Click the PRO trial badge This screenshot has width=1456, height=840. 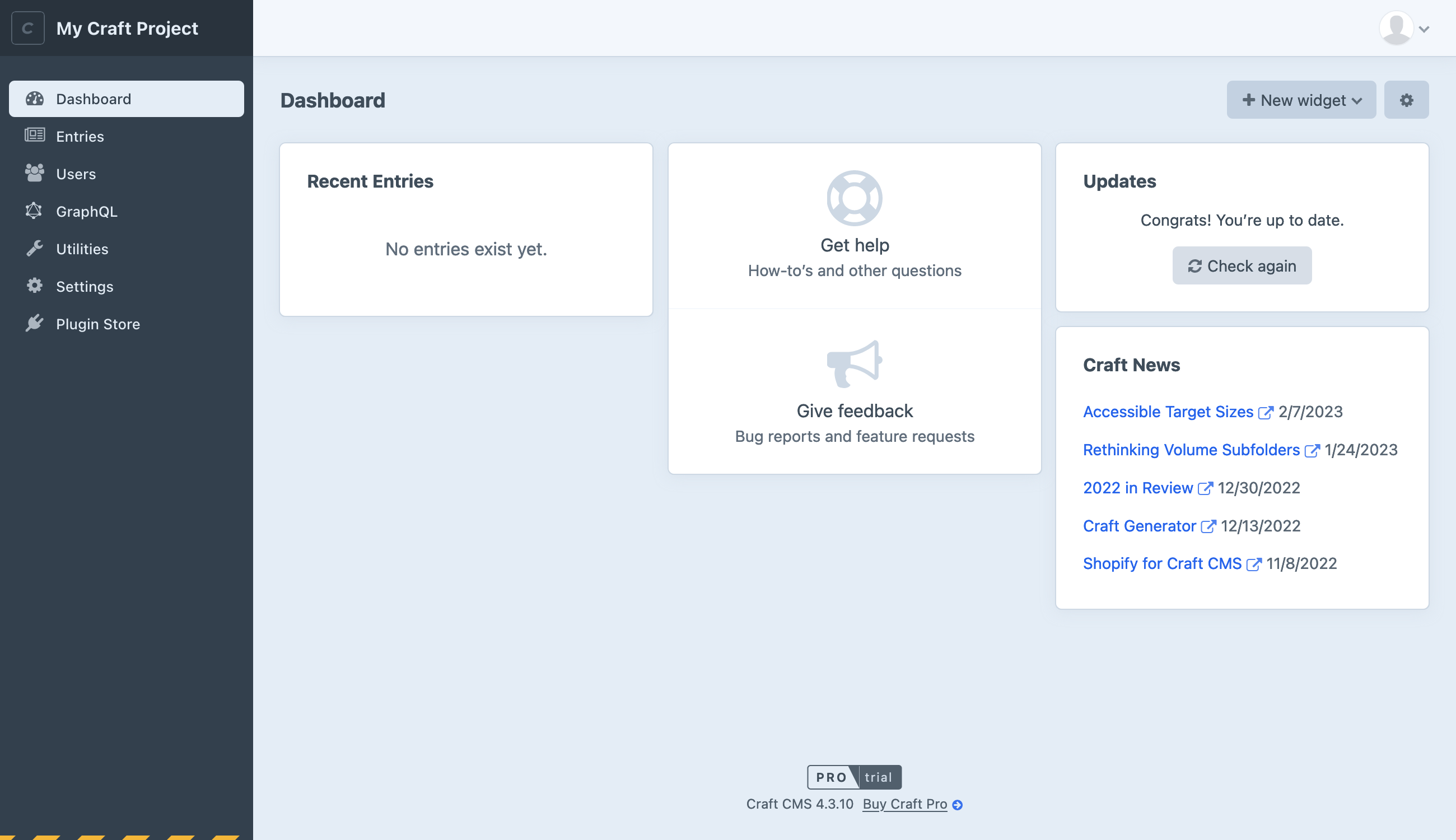[854, 777]
